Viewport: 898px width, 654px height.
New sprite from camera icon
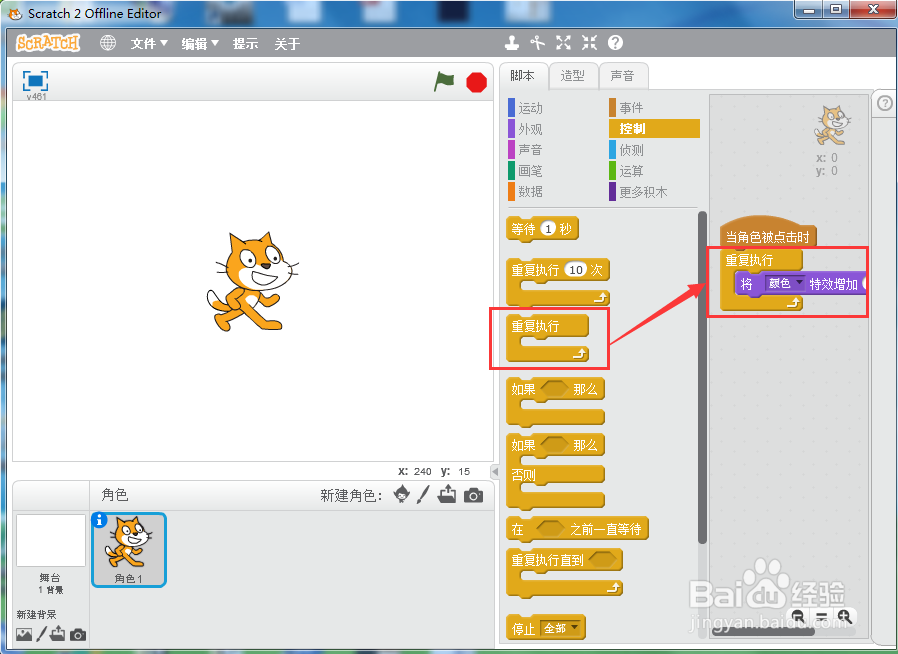coord(473,495)
